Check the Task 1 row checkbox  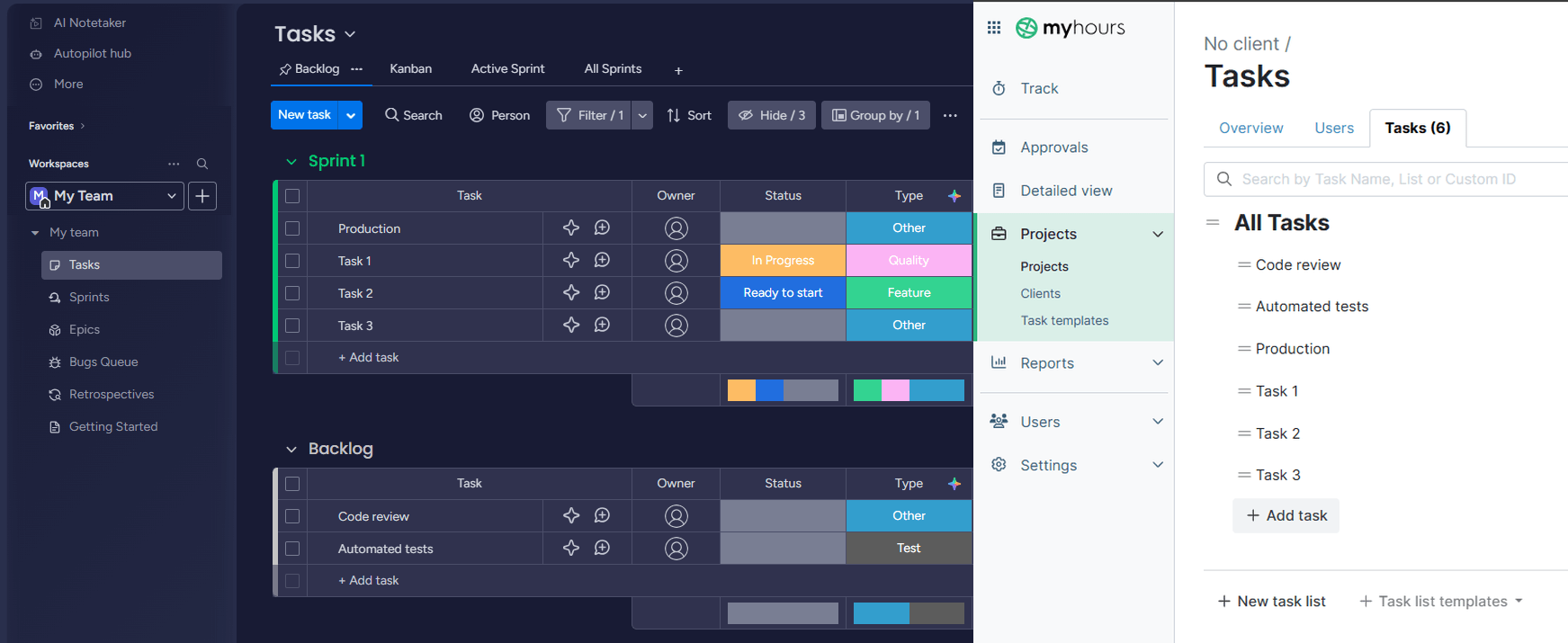(292, 261)
